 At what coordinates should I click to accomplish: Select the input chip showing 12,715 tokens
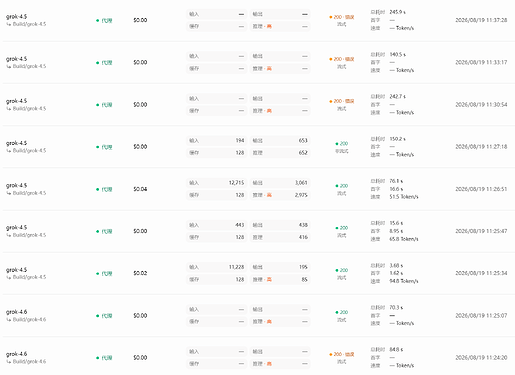[217, 183]
